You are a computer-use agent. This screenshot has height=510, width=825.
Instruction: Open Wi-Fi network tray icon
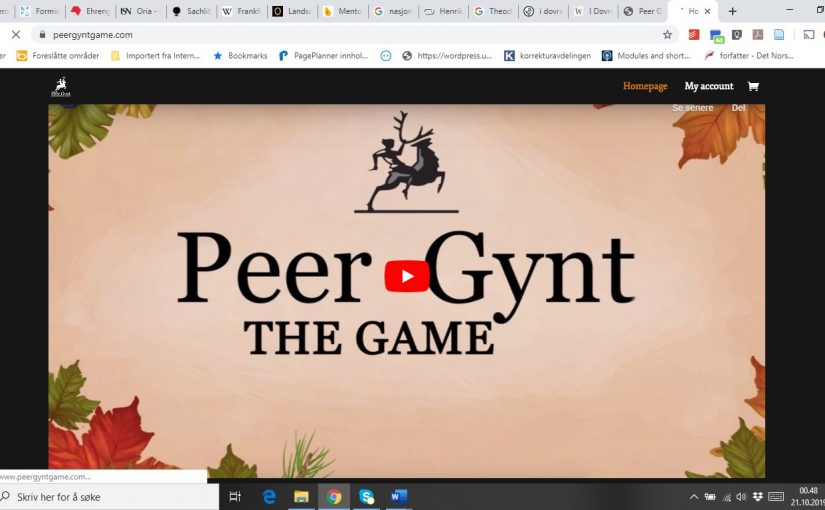[x=727, y=496]
